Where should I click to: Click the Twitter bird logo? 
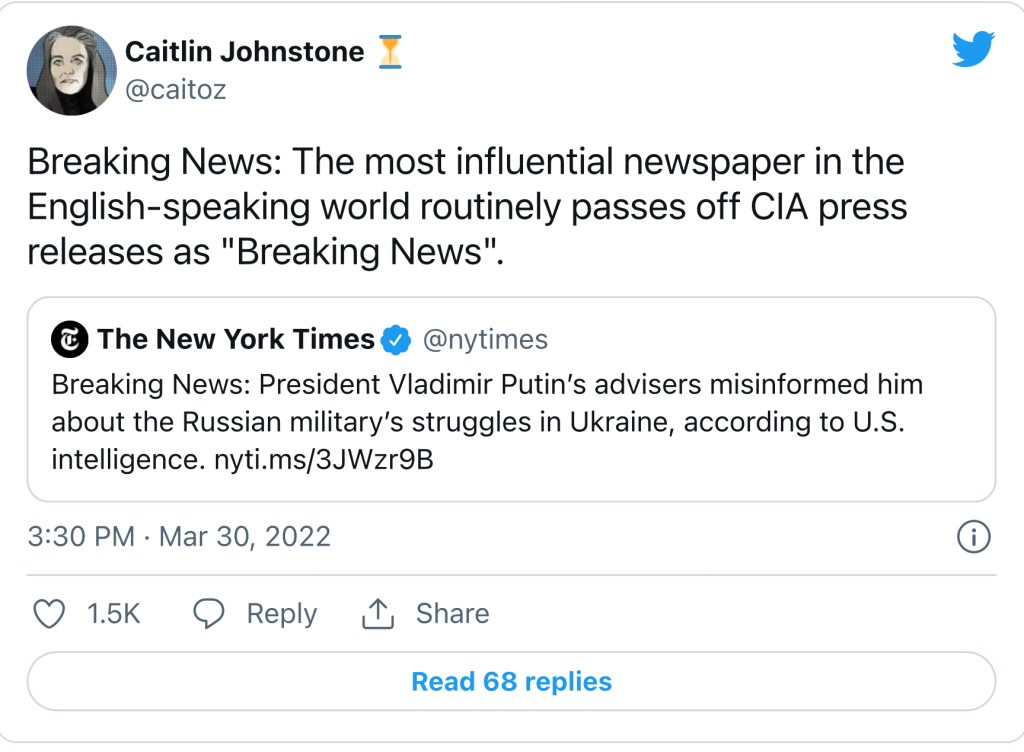click(972, 49)
